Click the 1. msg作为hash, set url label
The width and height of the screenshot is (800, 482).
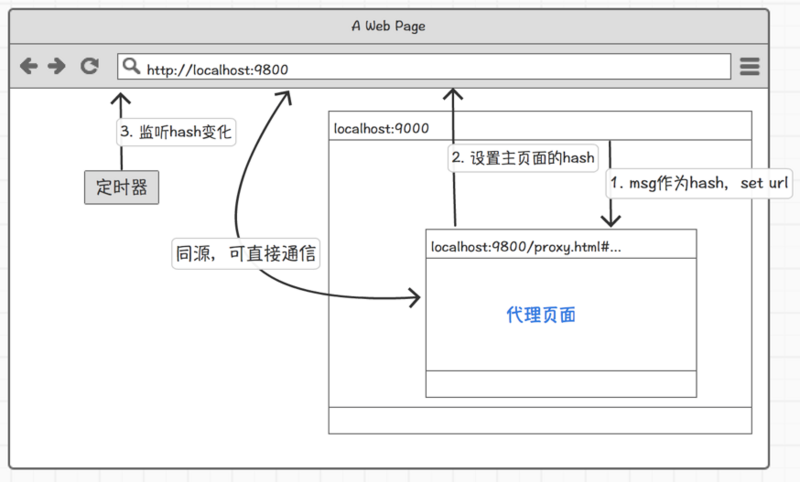click(x=699, y=183)
